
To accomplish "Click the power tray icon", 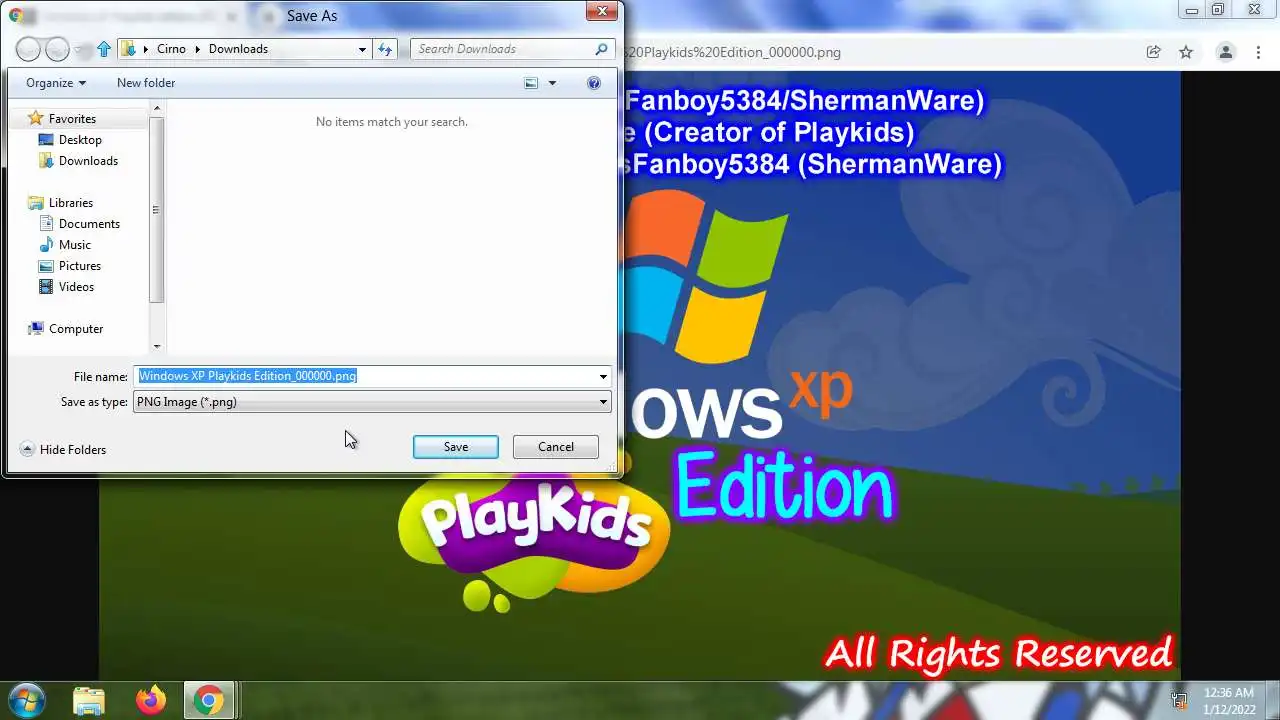I will (1179, 701).
